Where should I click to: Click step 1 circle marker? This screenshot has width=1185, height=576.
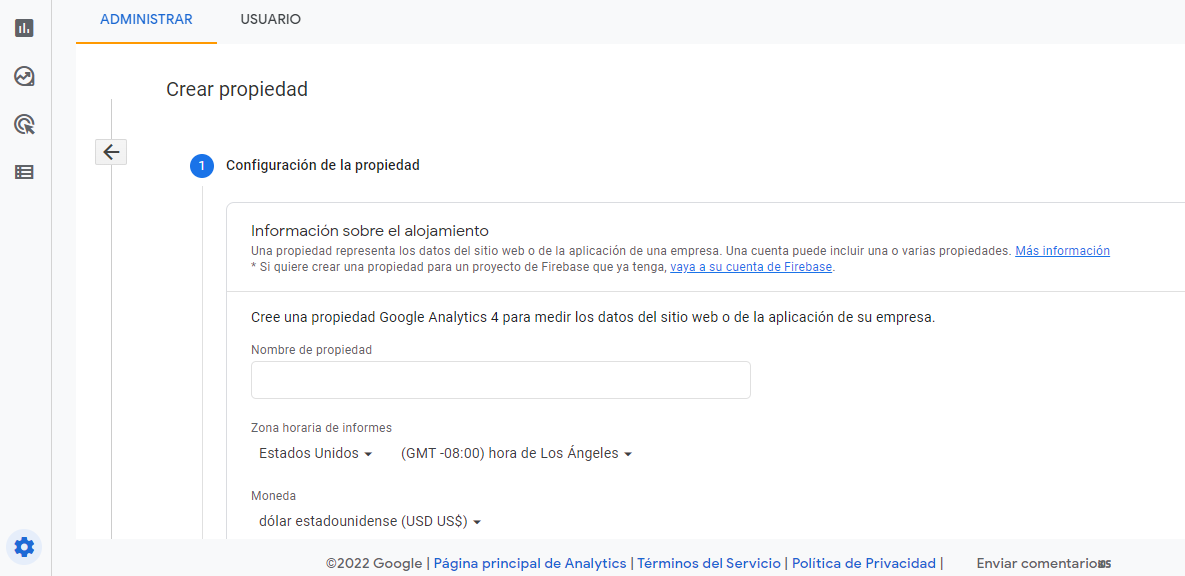(202, 165)
